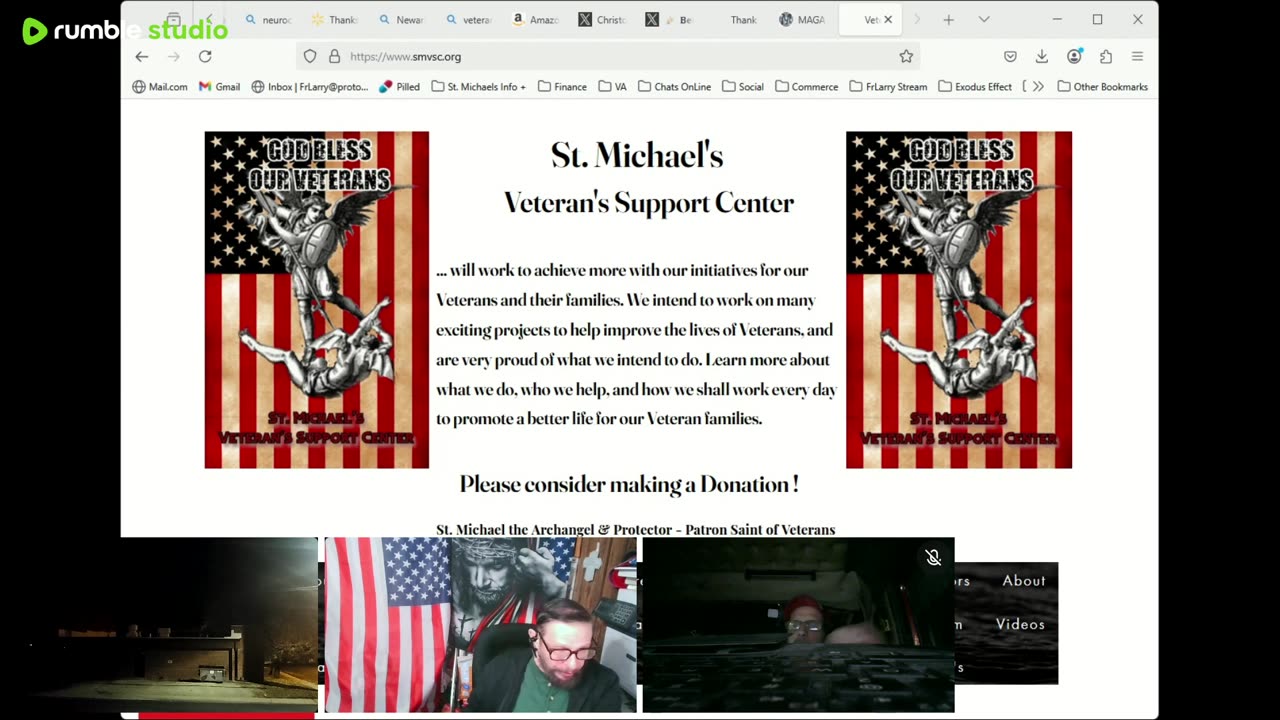Expand the VA bookmark folder
This screenshot has height=720, width=1280.
click(x=613, y=87)
